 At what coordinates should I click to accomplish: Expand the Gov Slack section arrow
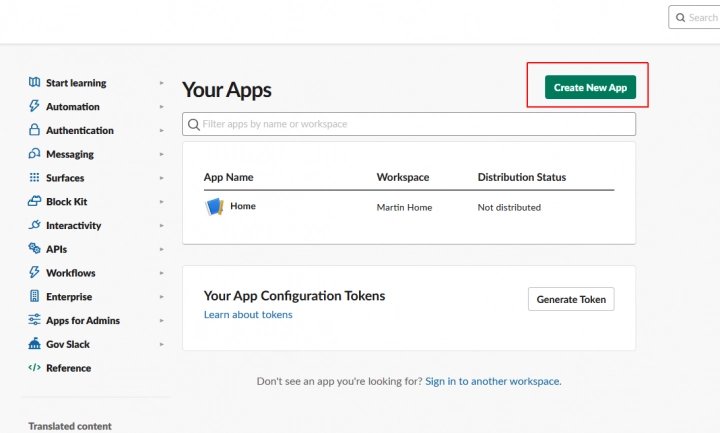click(x=162, y=344)
